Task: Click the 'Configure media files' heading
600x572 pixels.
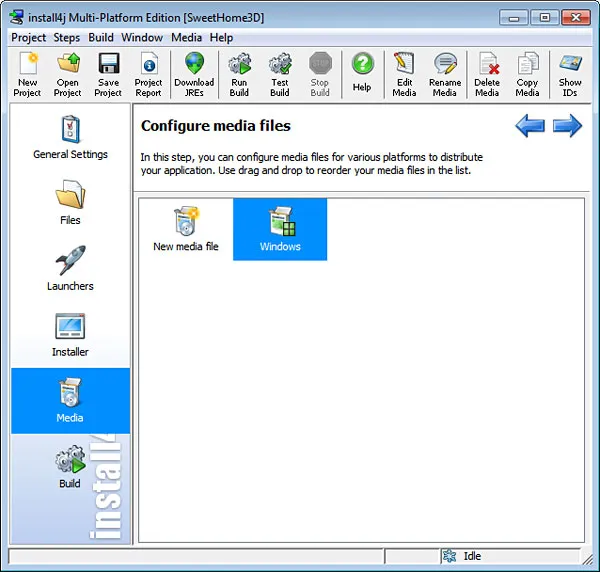Action: tap(216, 126)
